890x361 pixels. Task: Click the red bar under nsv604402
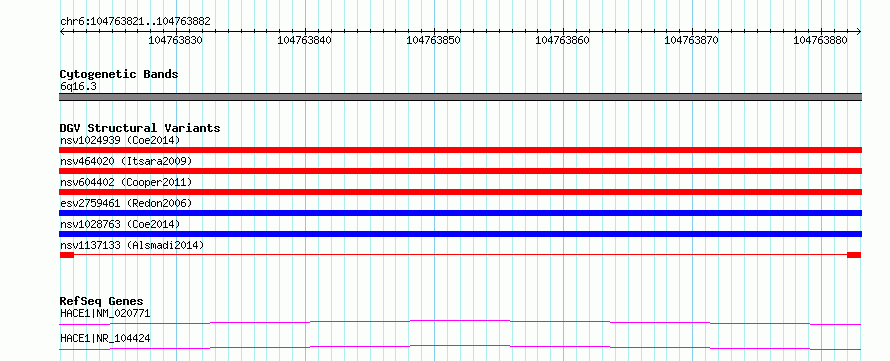point(460,192)
